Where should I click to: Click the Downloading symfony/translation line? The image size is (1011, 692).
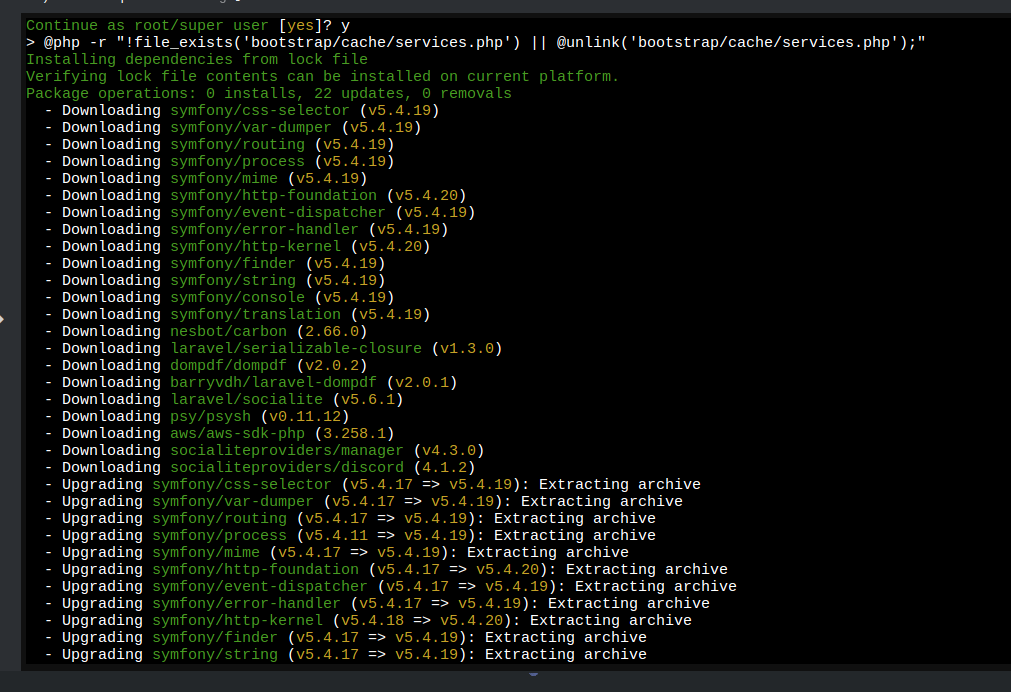pyautogui.click(x=237, y=314)
